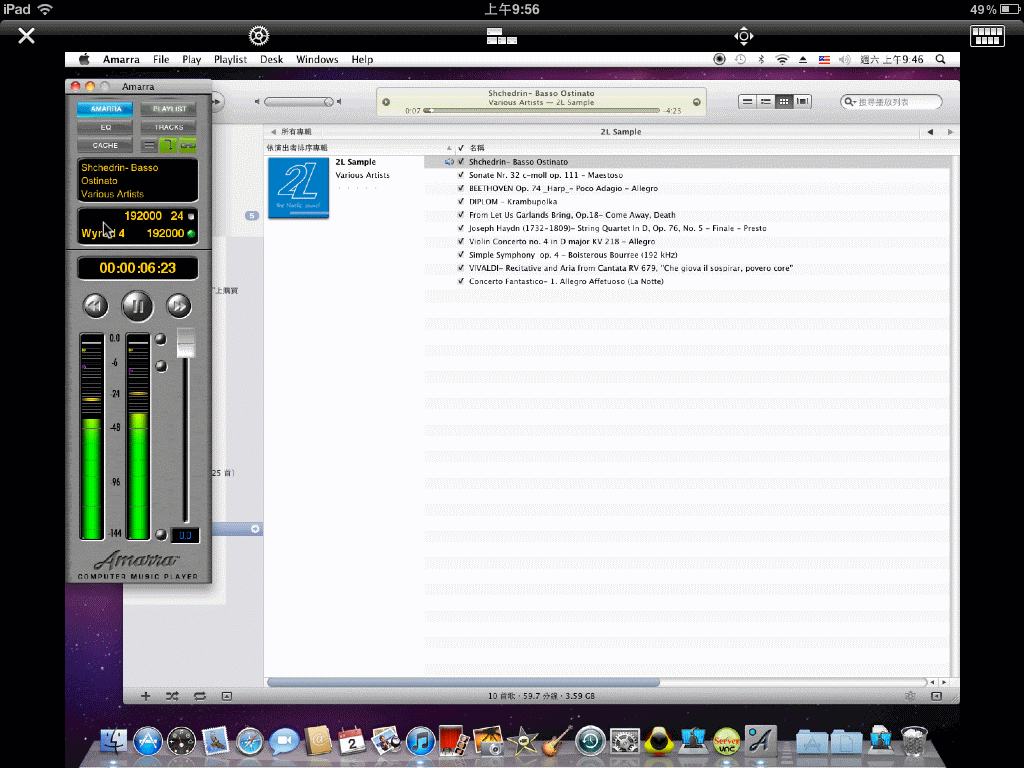The width and height of the screenshot is (1024, 768).
Task: Click the Amarra volume fader handle
Action: coord(186,342)
